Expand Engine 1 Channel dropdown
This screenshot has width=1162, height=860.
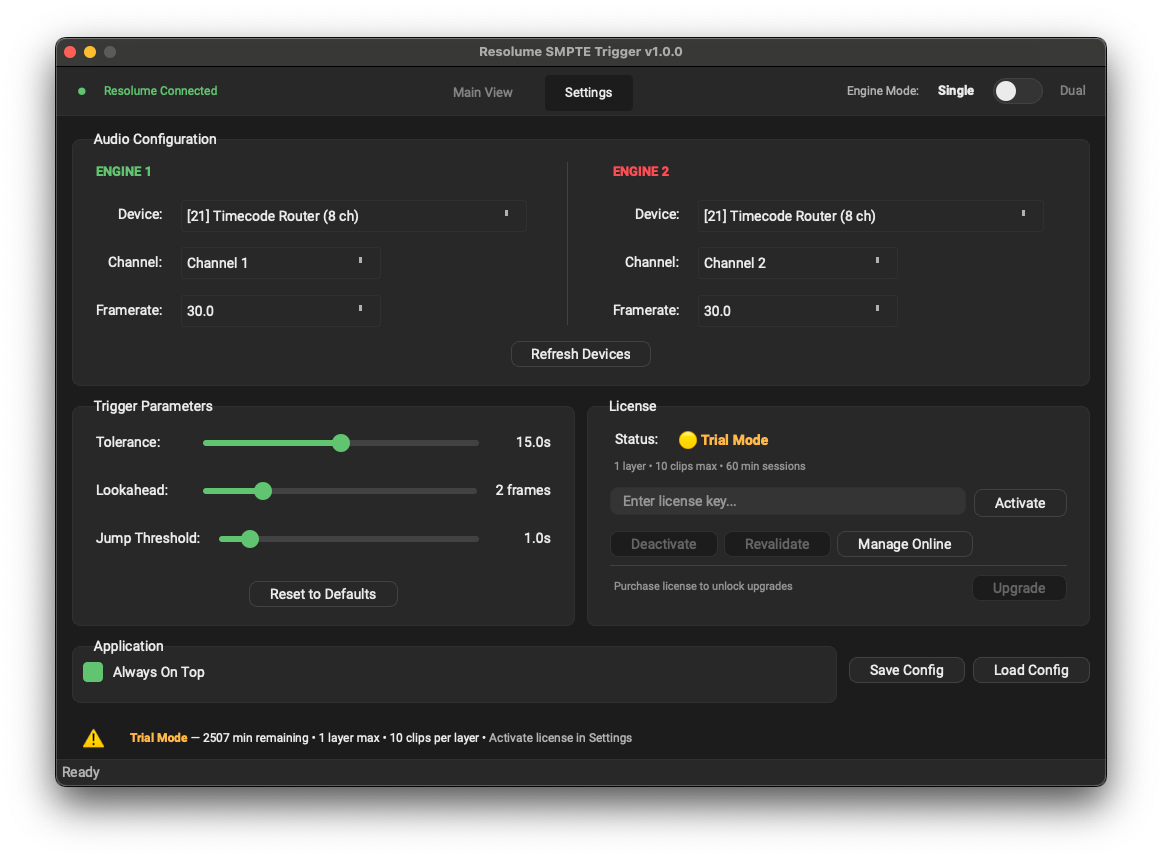(x=280, y=263)
